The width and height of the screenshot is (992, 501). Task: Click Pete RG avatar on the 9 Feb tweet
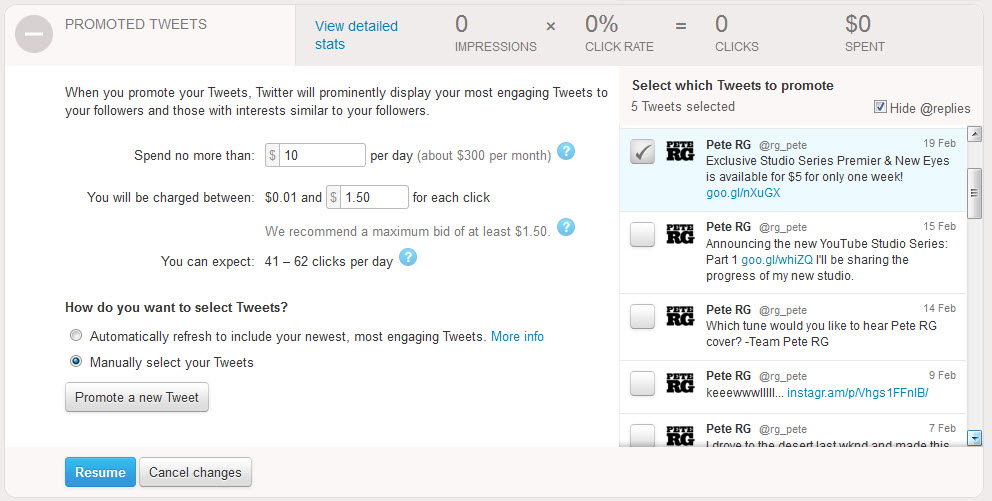coord(680,383)
